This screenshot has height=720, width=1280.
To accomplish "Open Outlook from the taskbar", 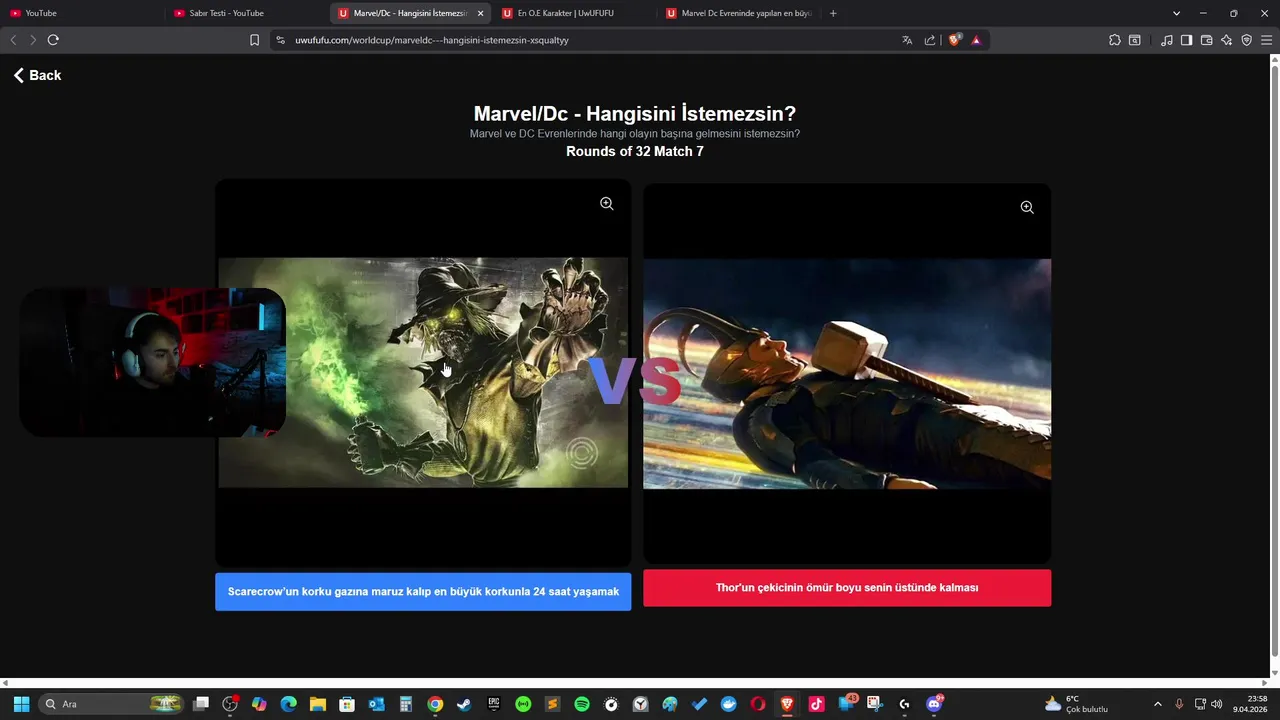I will [377, 704].
